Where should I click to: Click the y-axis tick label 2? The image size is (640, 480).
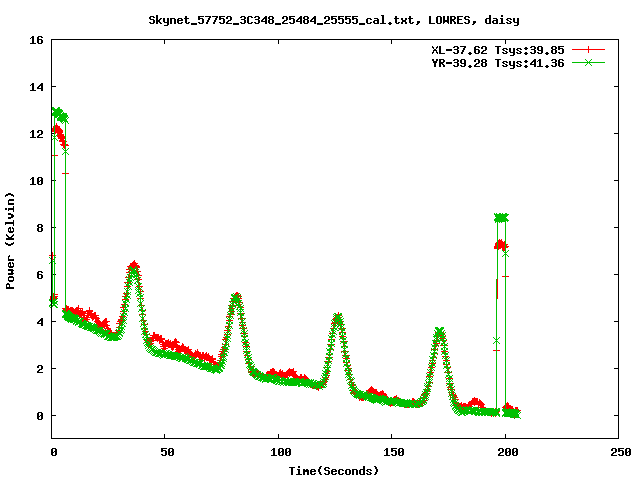(x=40, y=369)
